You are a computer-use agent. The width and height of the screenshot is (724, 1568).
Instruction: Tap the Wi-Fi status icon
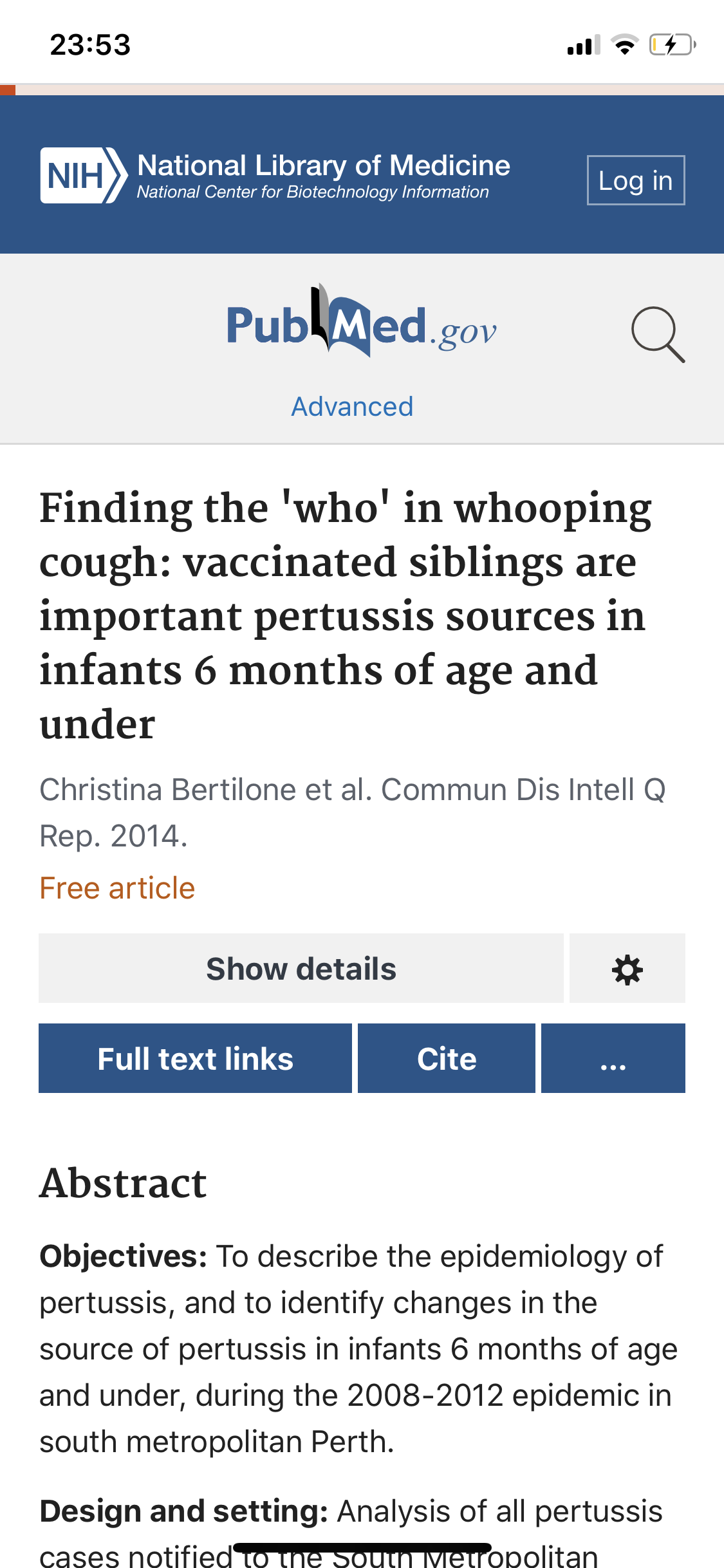point(624,45)
